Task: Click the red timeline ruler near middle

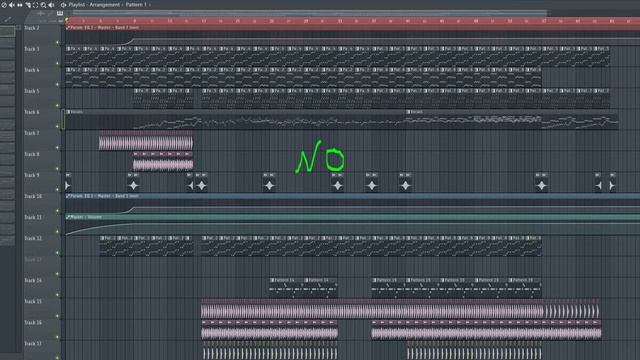Action: tap(353, 20)
